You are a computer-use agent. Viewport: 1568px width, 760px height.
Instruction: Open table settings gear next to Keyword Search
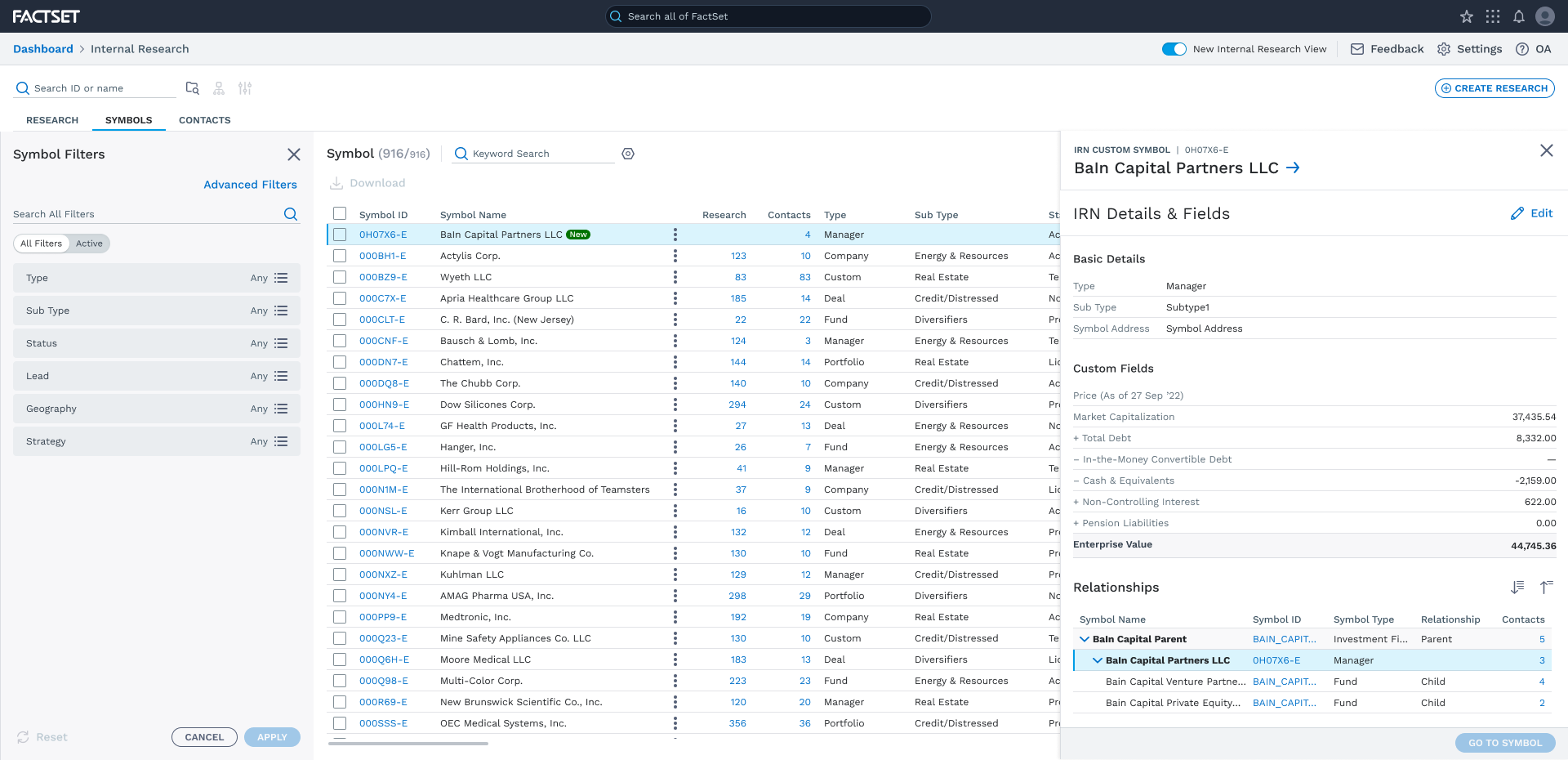tap(628, 154)
